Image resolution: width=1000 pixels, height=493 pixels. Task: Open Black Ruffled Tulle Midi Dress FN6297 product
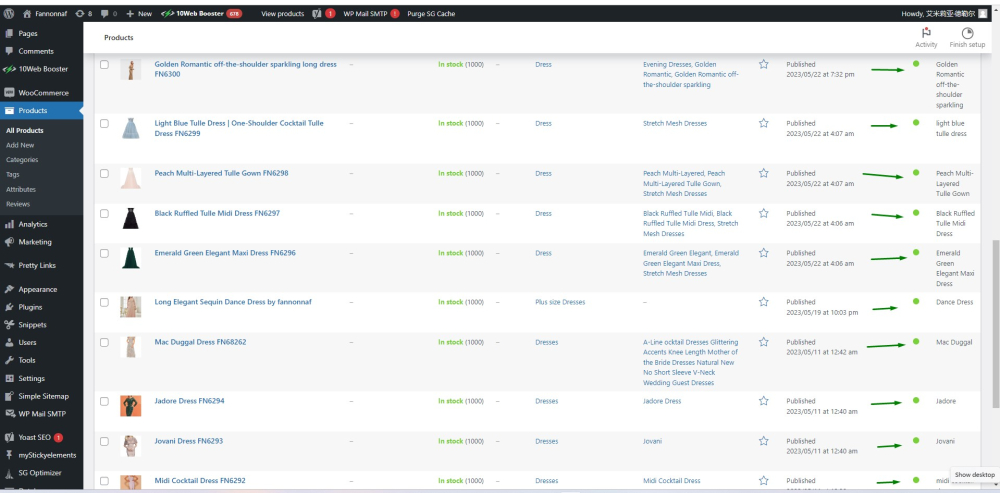click(217, 213)
